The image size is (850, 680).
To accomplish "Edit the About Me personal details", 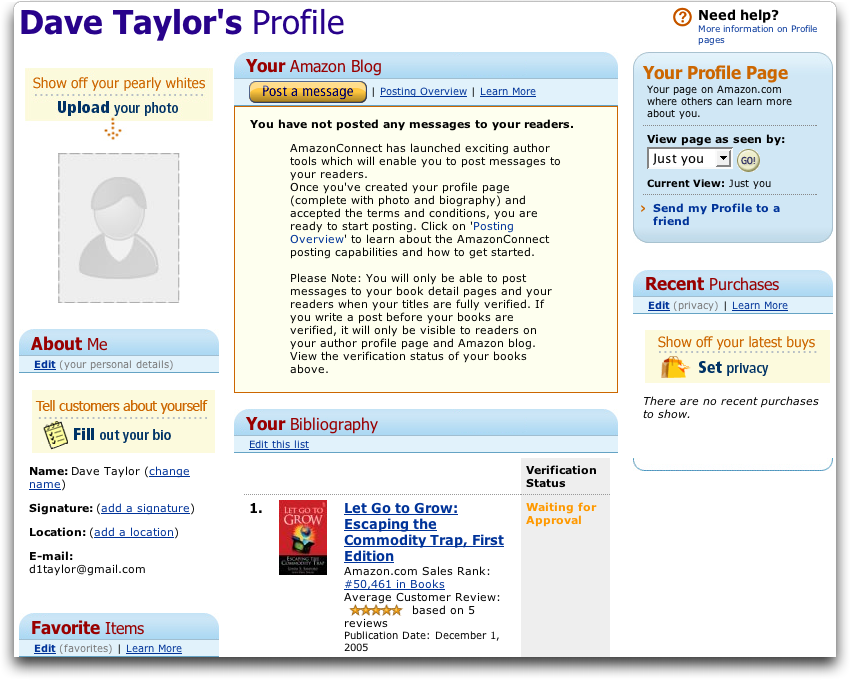I will click(x=45, y=364).
